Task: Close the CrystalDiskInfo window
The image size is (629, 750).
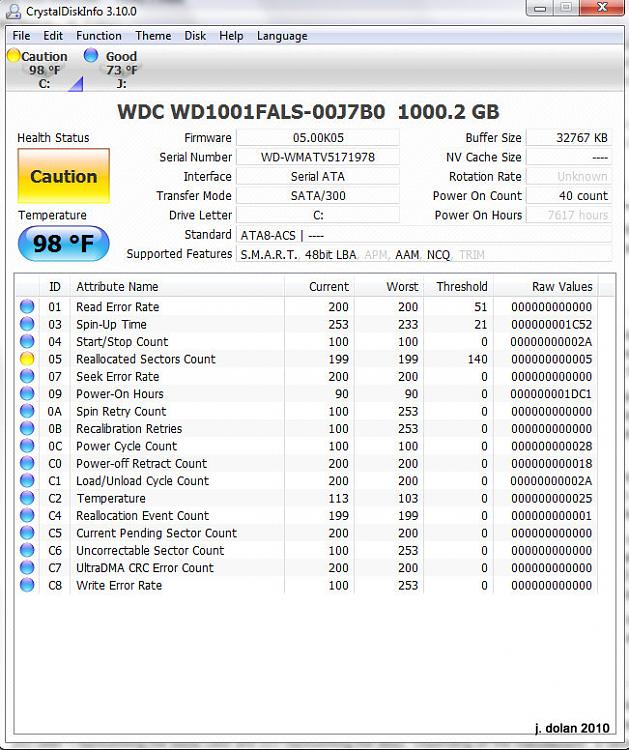Action: [x=602, y=8]
